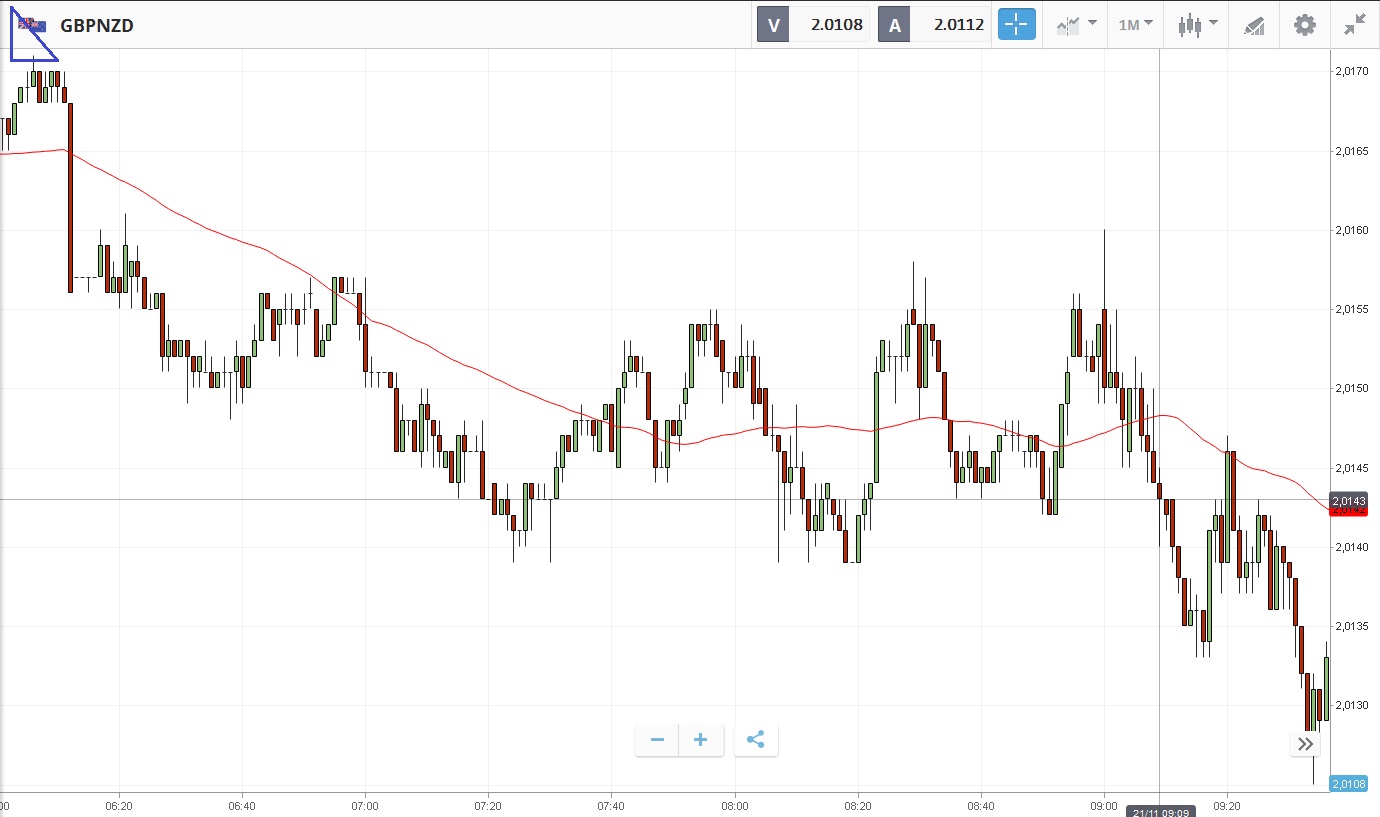Open the drawing tools pencil icon
The image size is (1380, 817).
click(x=1254, y=25)
